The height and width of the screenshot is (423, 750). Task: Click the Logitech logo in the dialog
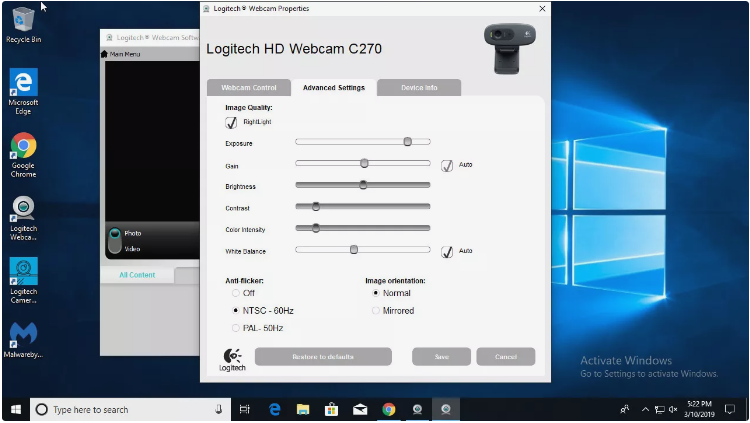[x=232, y=360]
